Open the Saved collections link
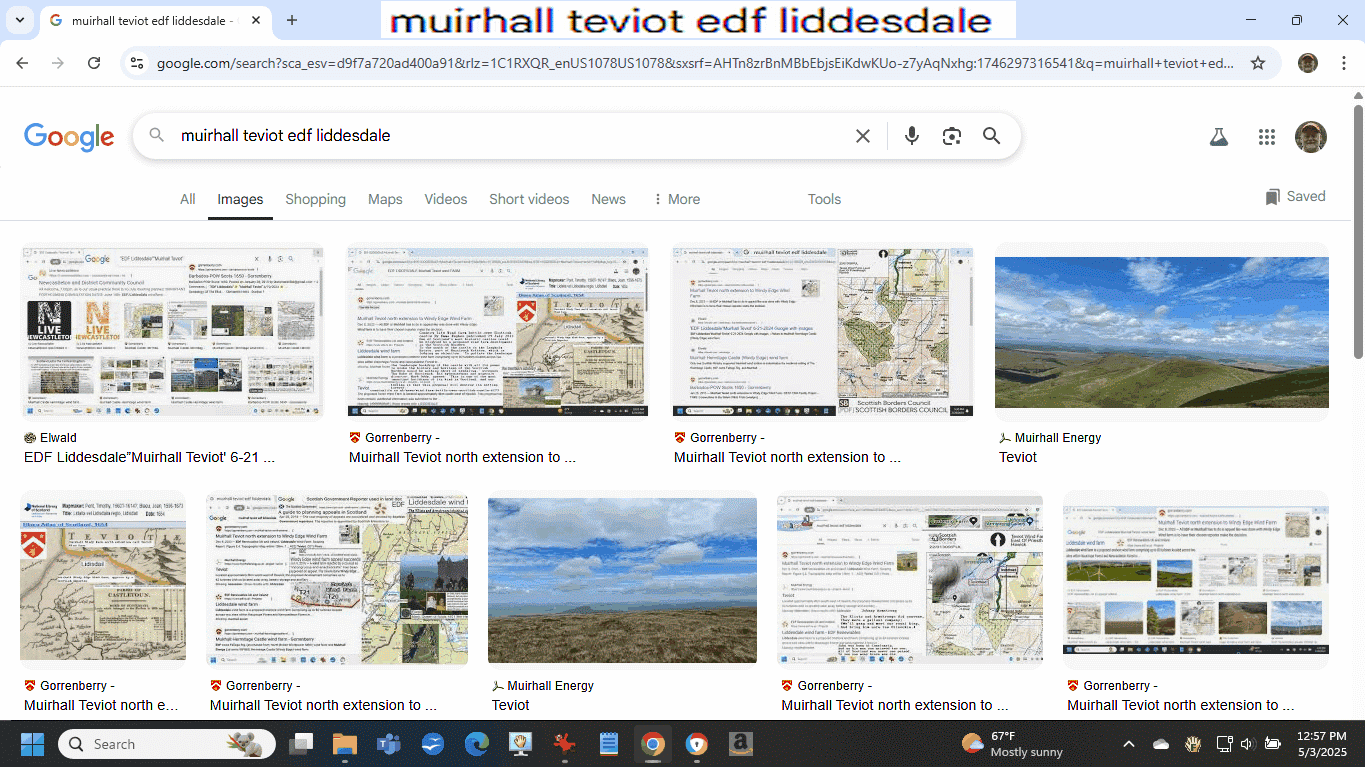This screenshot has height=767, width=1365. pyautogui.click(x=1295, y=196)
